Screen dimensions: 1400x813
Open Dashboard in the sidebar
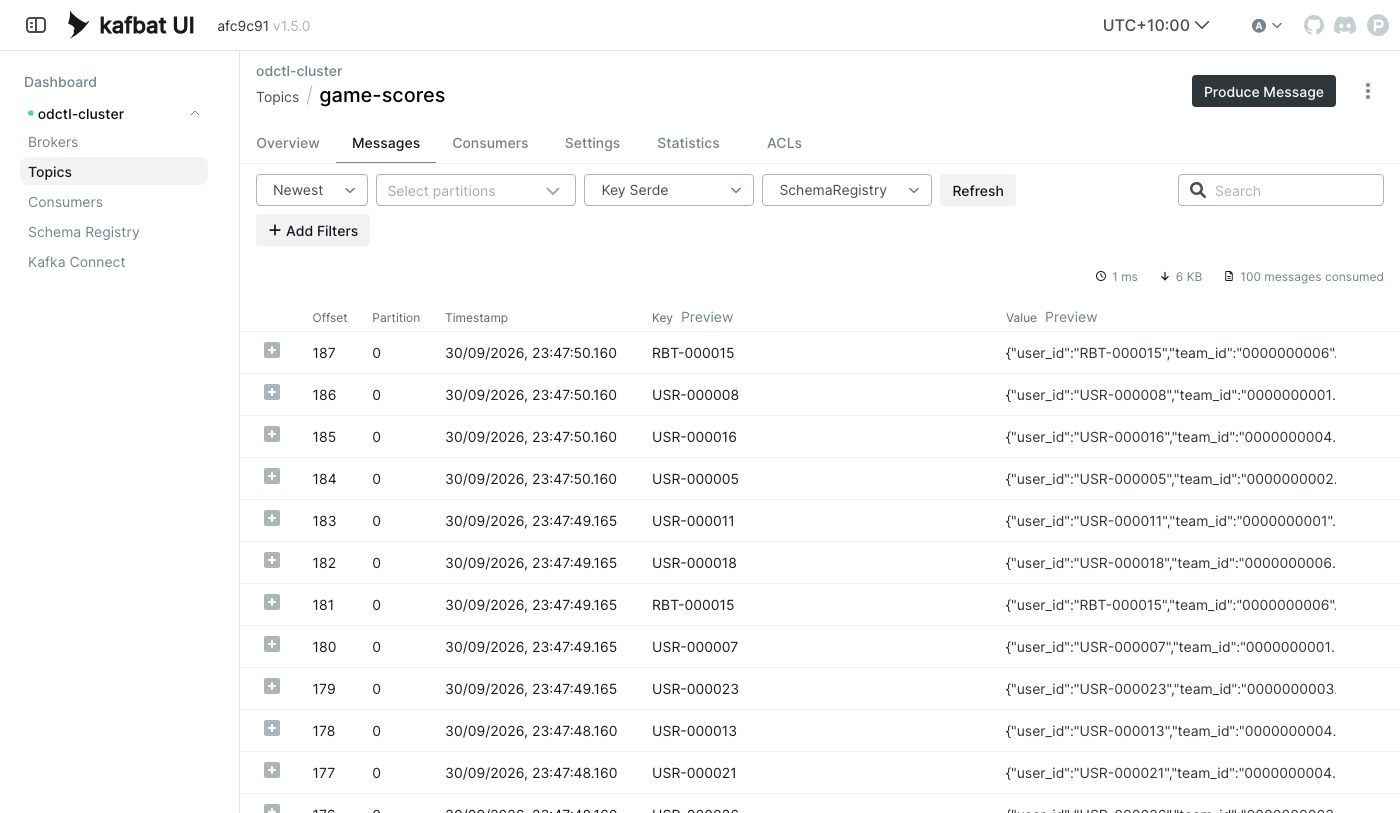pyautogui.click(x=60, y=82)
